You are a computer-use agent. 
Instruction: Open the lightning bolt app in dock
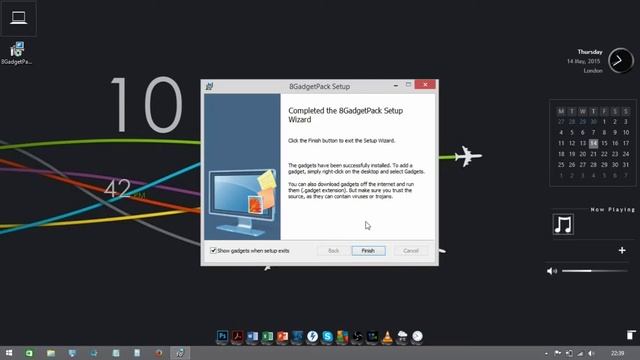pos(312,336)
